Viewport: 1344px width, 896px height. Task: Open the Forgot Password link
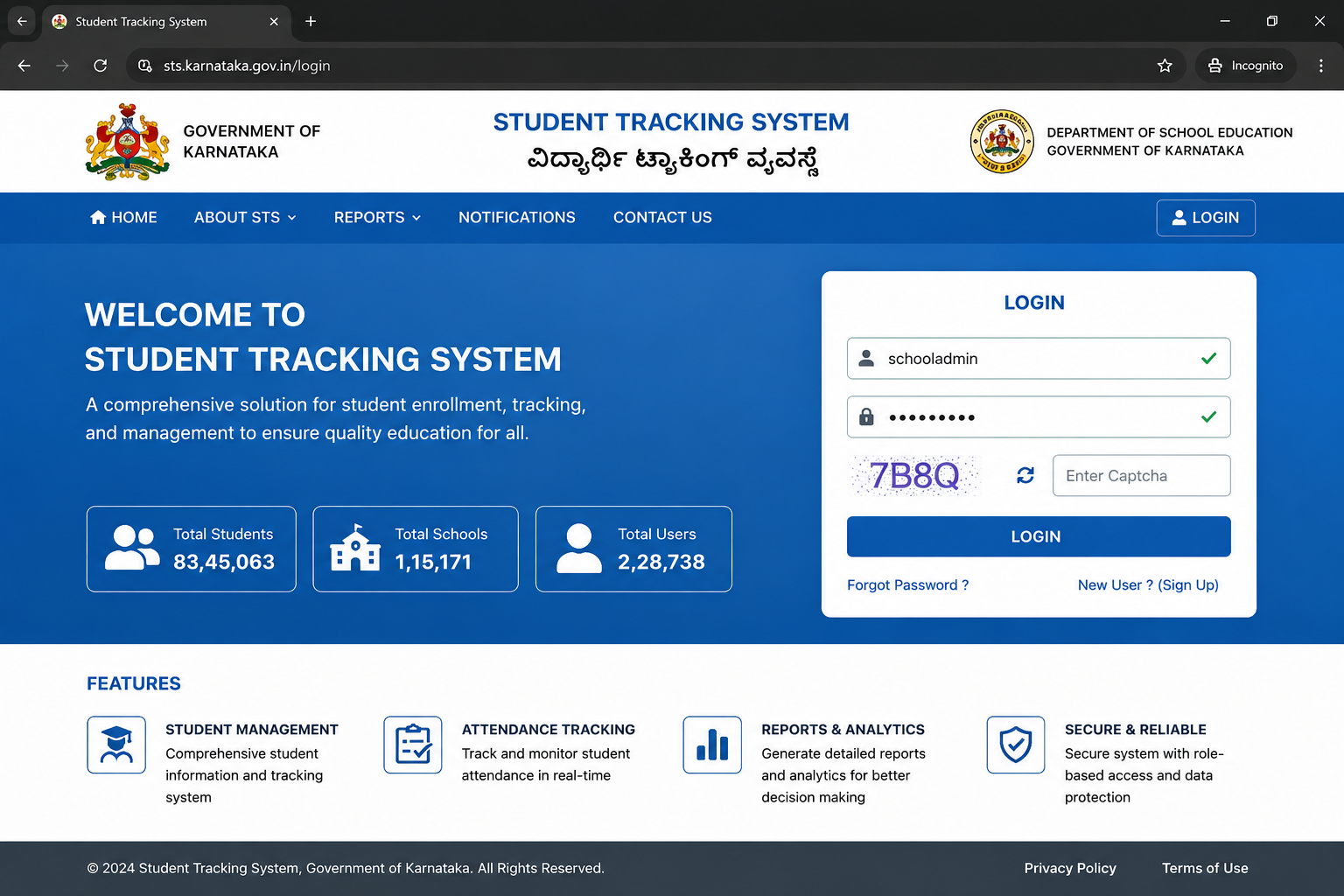pyautogui.click(x=907, y=585)
